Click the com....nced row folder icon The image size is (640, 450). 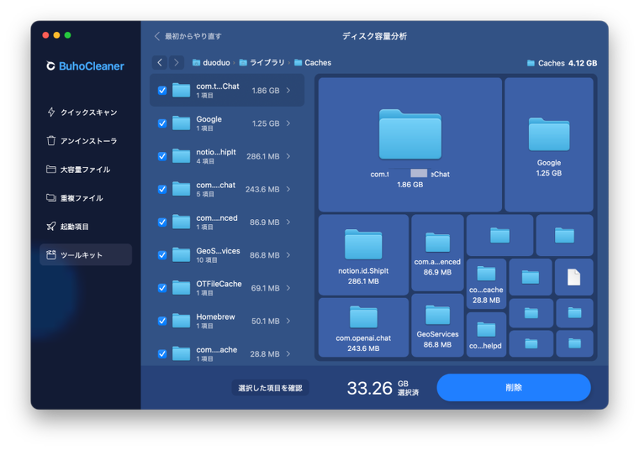click(x=181, y=222)
